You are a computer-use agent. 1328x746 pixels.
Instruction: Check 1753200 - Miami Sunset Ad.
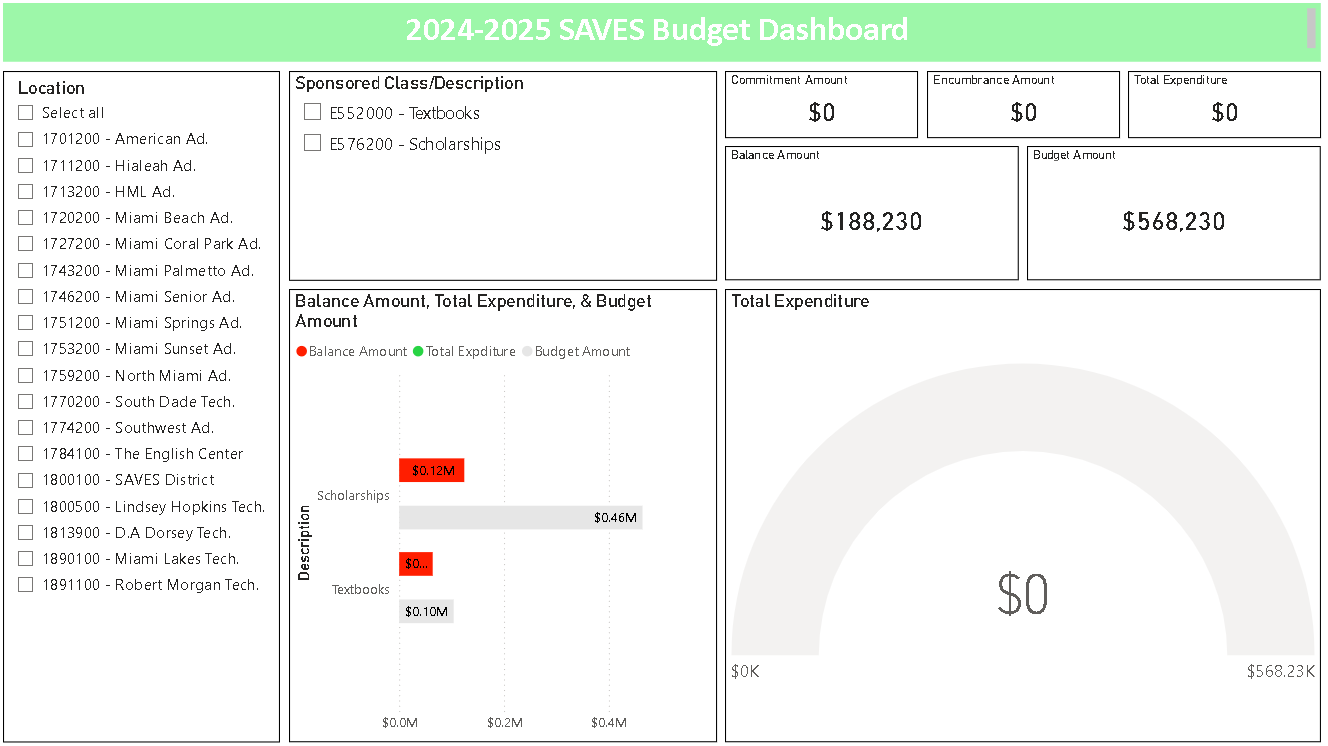26,349
